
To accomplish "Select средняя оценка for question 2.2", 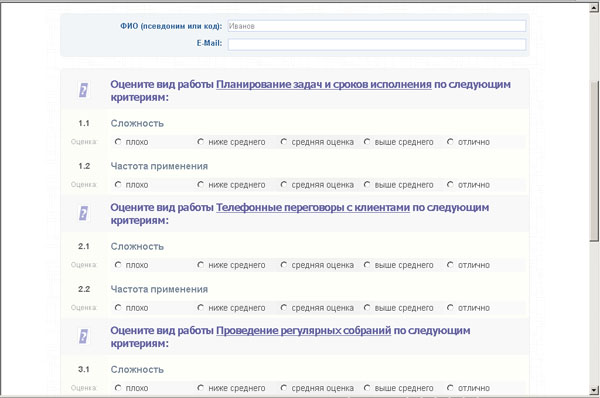I will 284,308.
